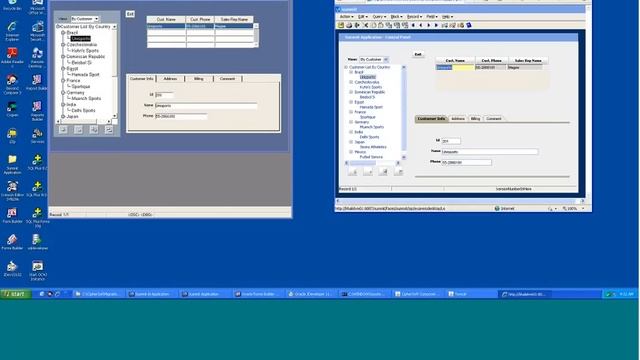640x360 pixels.
Task: Open the Cygwin desktop icon
Action: (12, 109)
